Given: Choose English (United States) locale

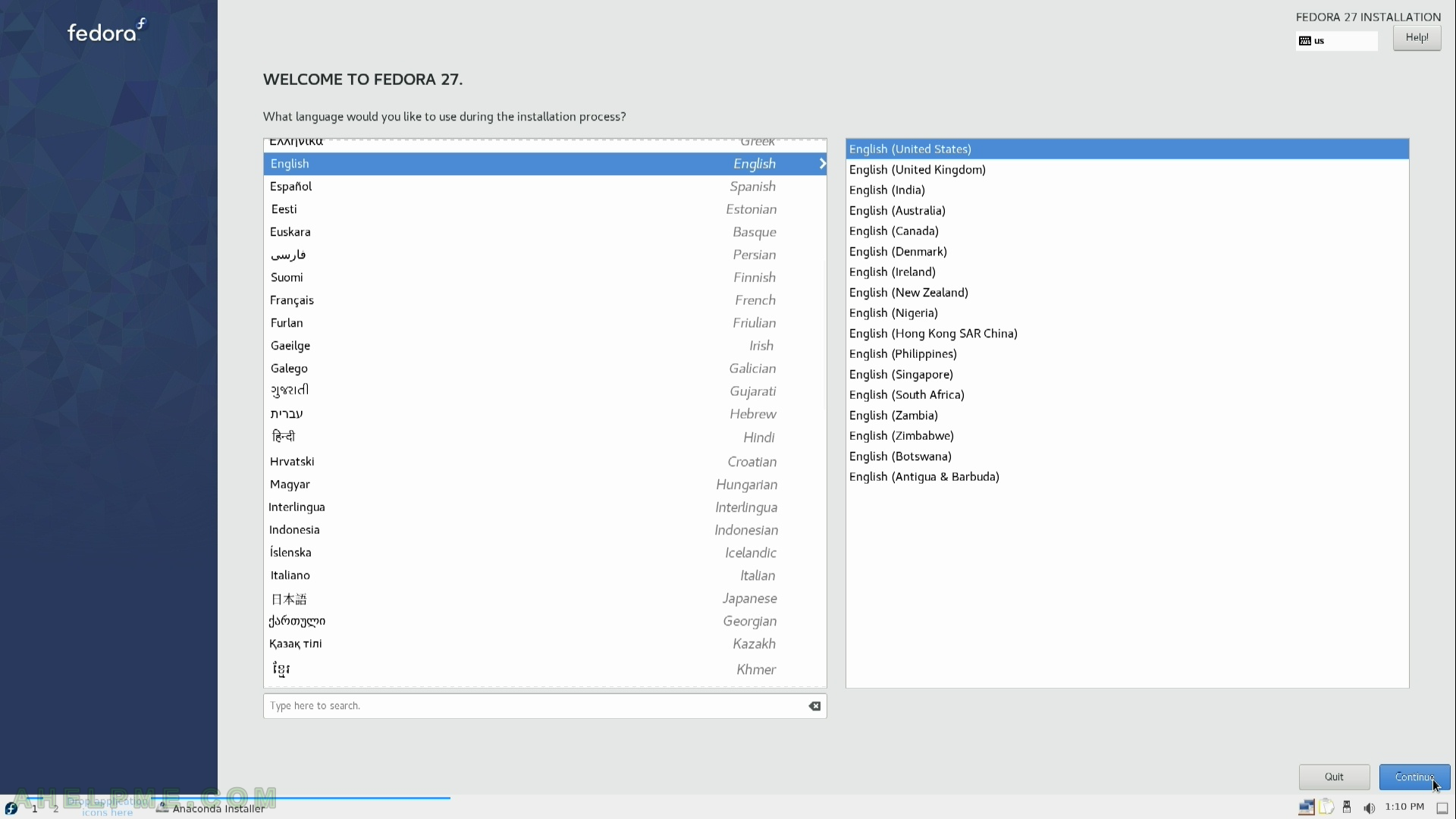Looking at the screenshot, I should coord(1127,149).
